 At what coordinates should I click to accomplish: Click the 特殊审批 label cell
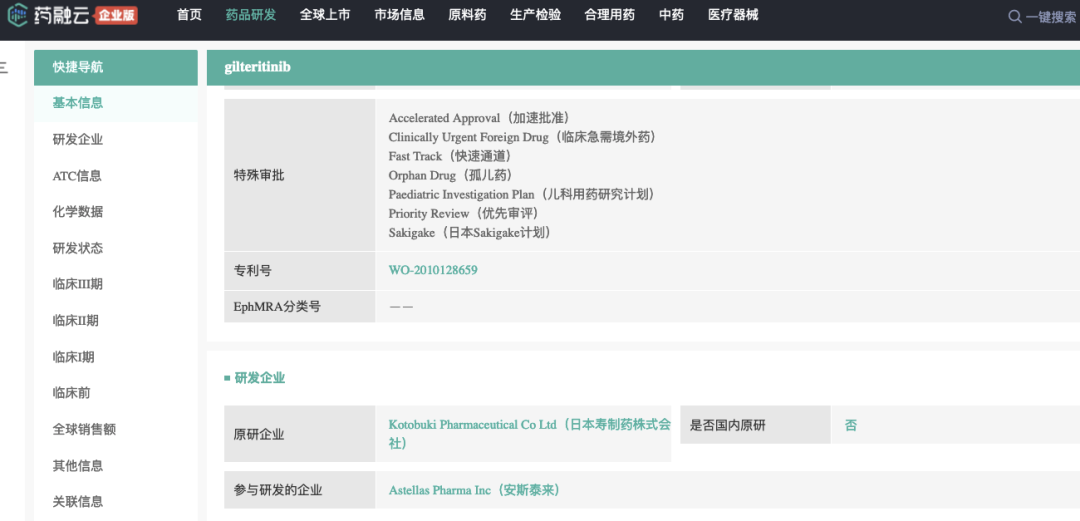(300, 175)
